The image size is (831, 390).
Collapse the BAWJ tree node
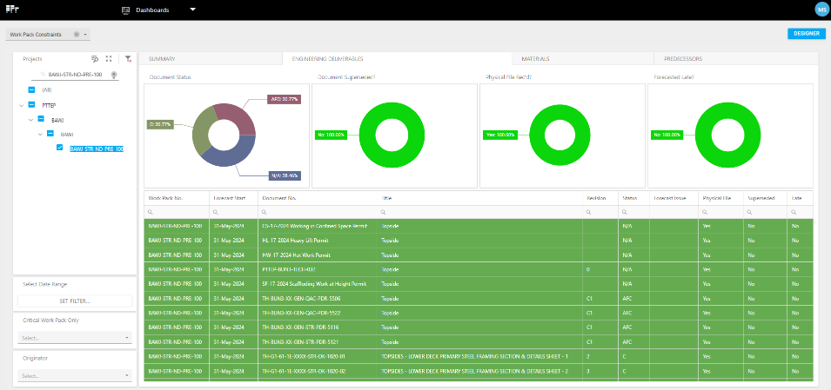[x=31, y=120]
